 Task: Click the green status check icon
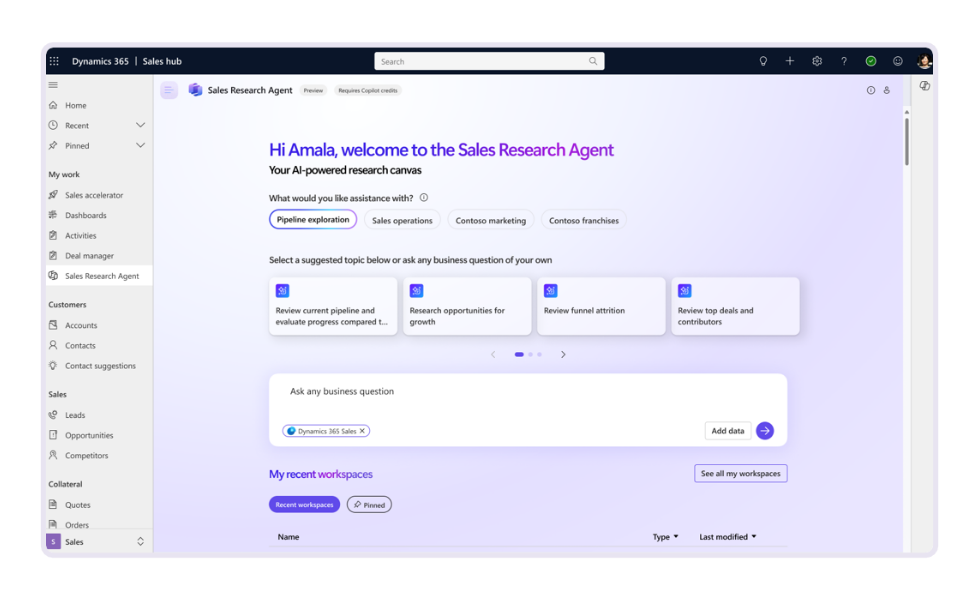[x=871, y=61]
